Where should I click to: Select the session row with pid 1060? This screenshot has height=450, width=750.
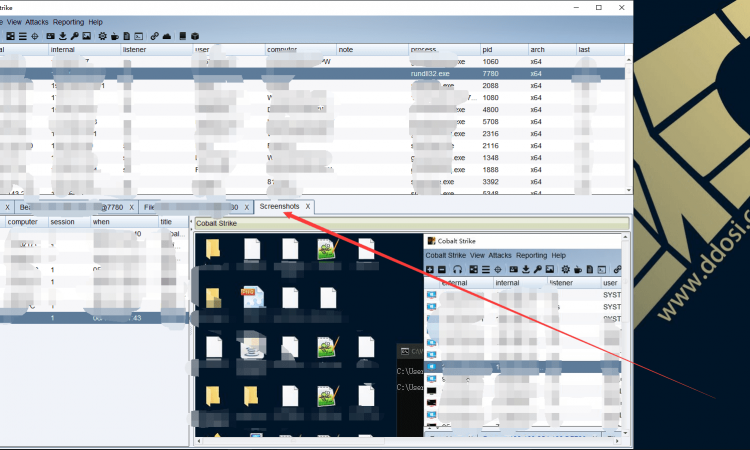(x=312, y=62)
